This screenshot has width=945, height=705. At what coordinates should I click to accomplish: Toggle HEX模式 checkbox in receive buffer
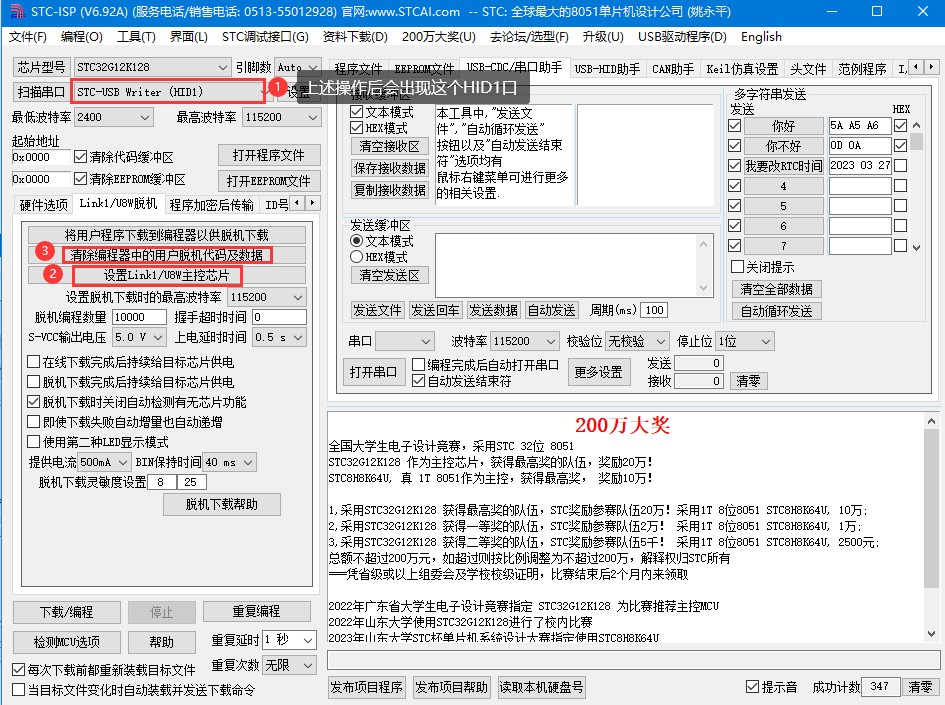click(x=357, y=128)
